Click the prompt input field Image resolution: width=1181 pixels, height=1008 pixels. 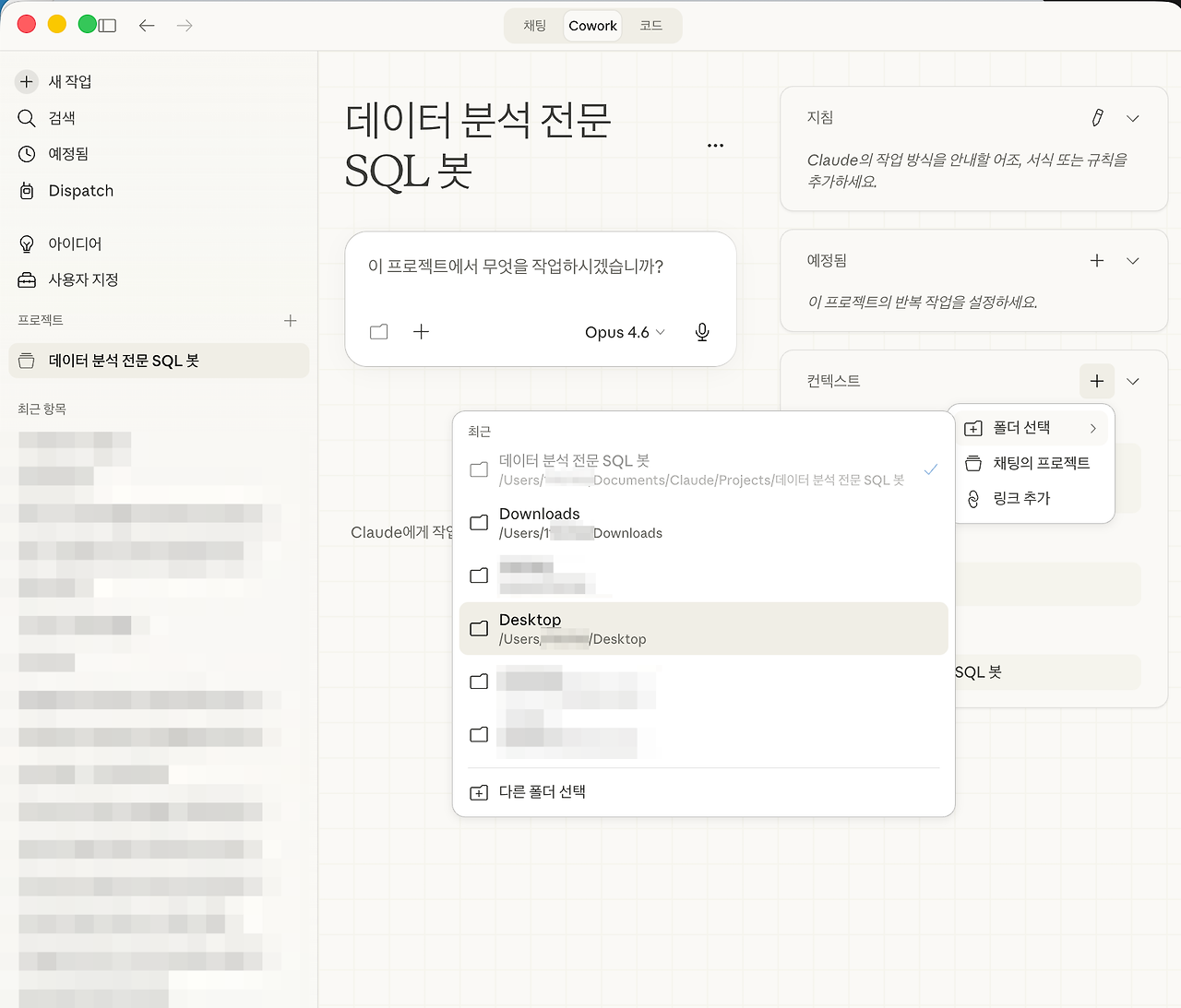coord(540,267)
